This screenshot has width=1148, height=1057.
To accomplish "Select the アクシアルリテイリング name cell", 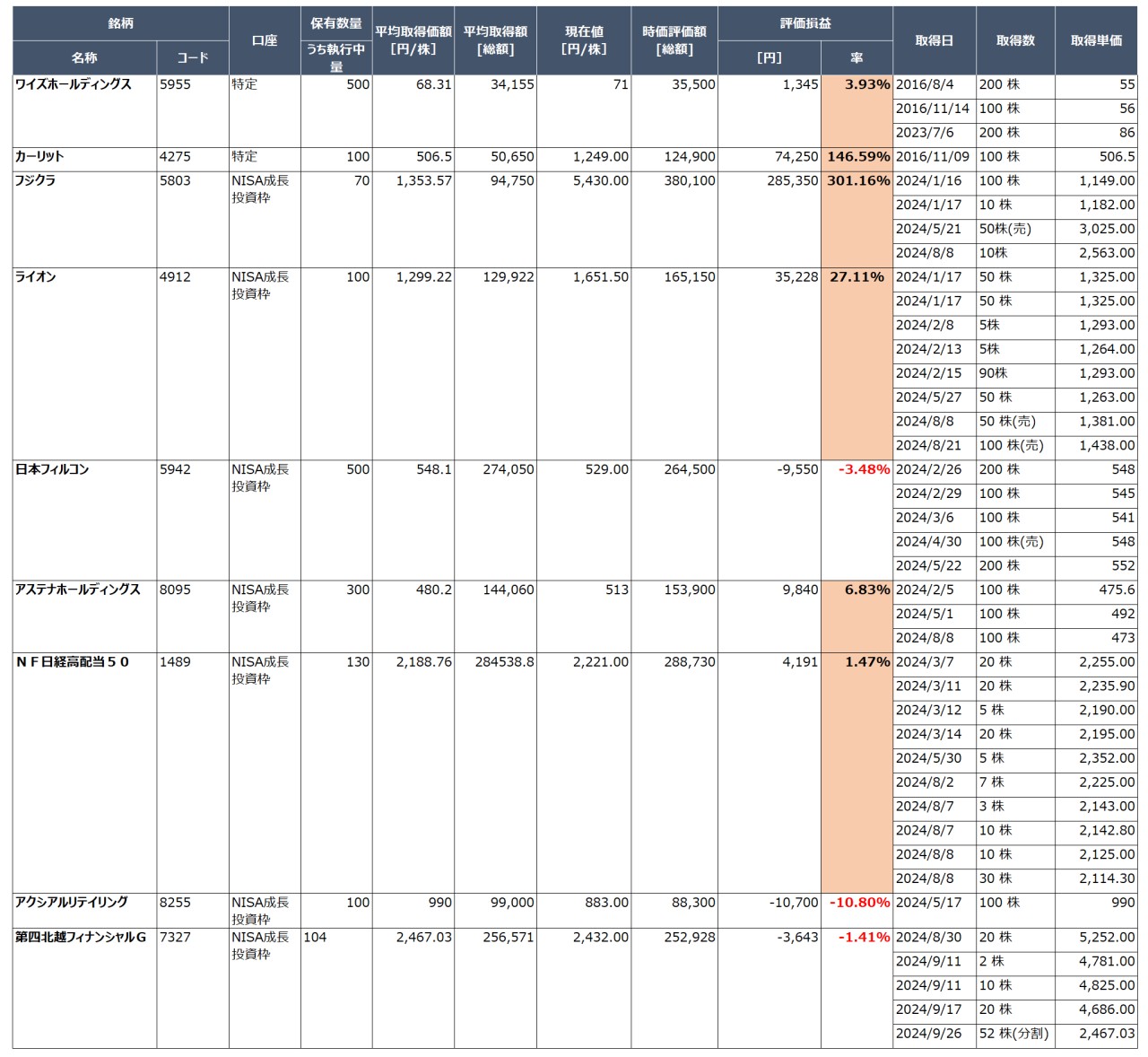I will click(x=72, y=903).
